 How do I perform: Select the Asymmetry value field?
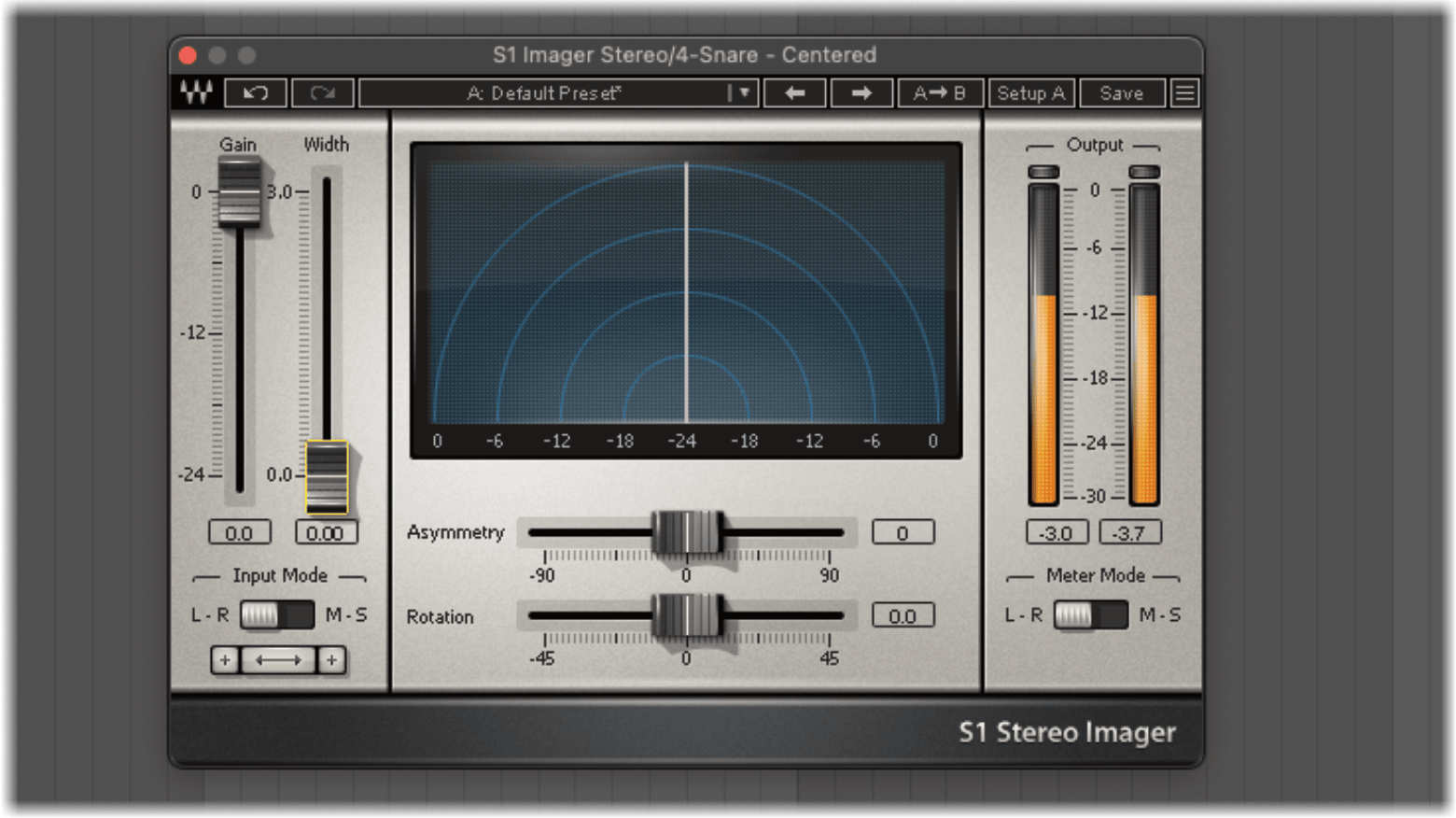[x=903, y=532]
